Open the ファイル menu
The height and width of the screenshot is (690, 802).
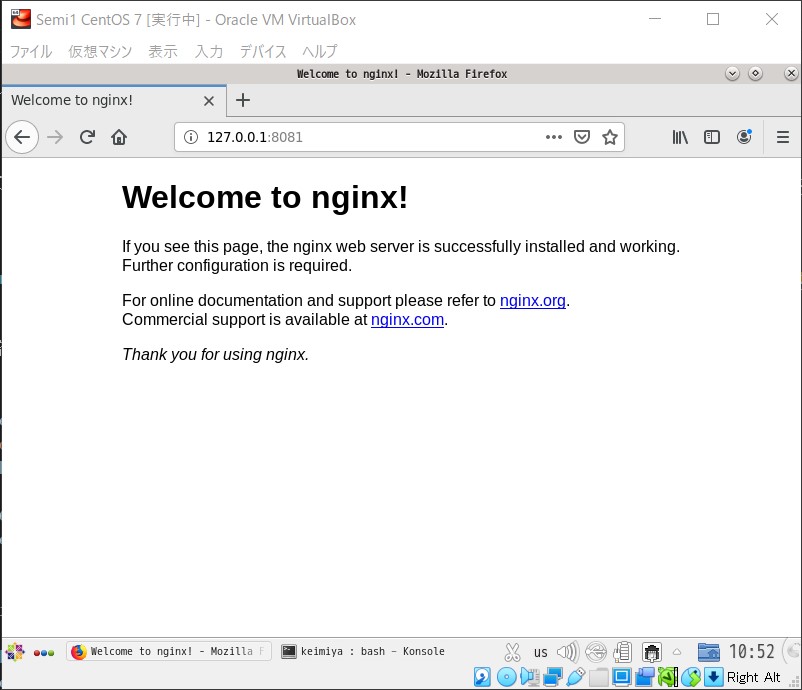pos(31,51)
